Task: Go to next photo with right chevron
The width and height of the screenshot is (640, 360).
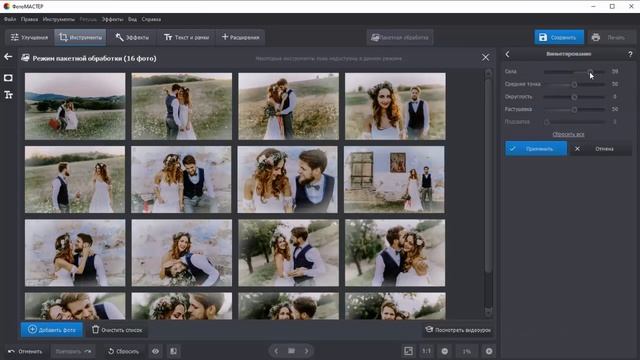Action: pyautogui.click(x=307, y=351)
